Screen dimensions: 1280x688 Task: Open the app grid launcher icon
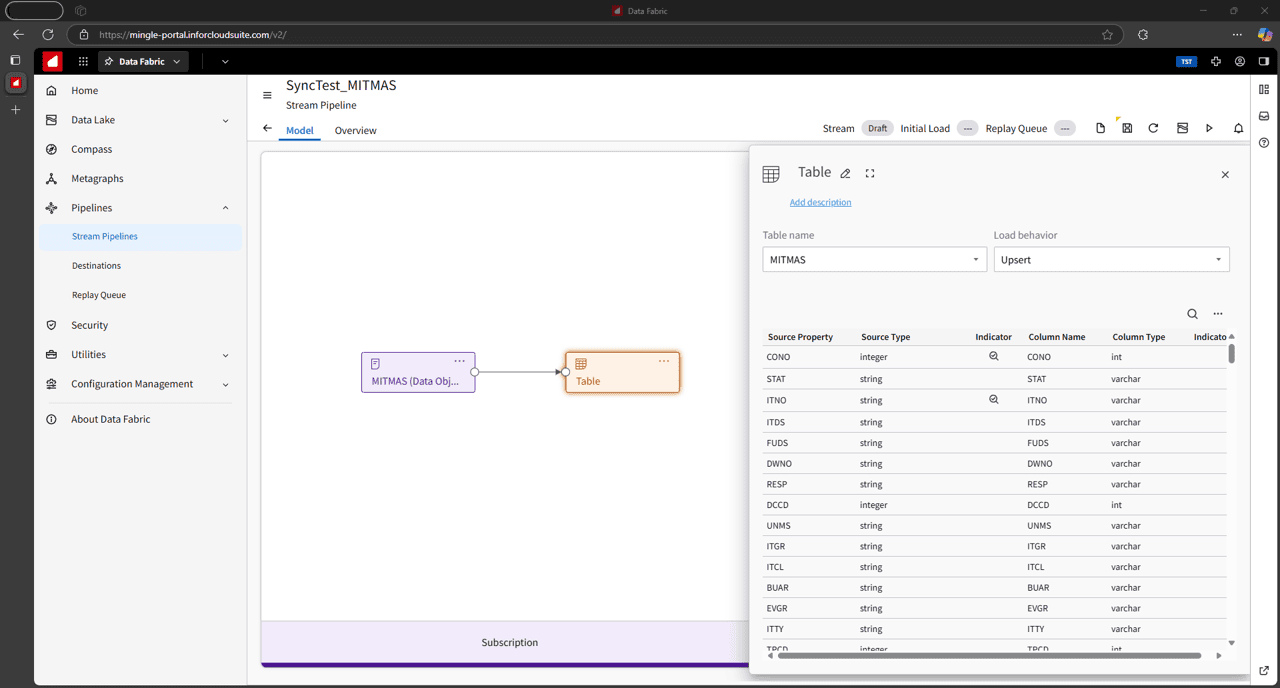click(83, 61)
